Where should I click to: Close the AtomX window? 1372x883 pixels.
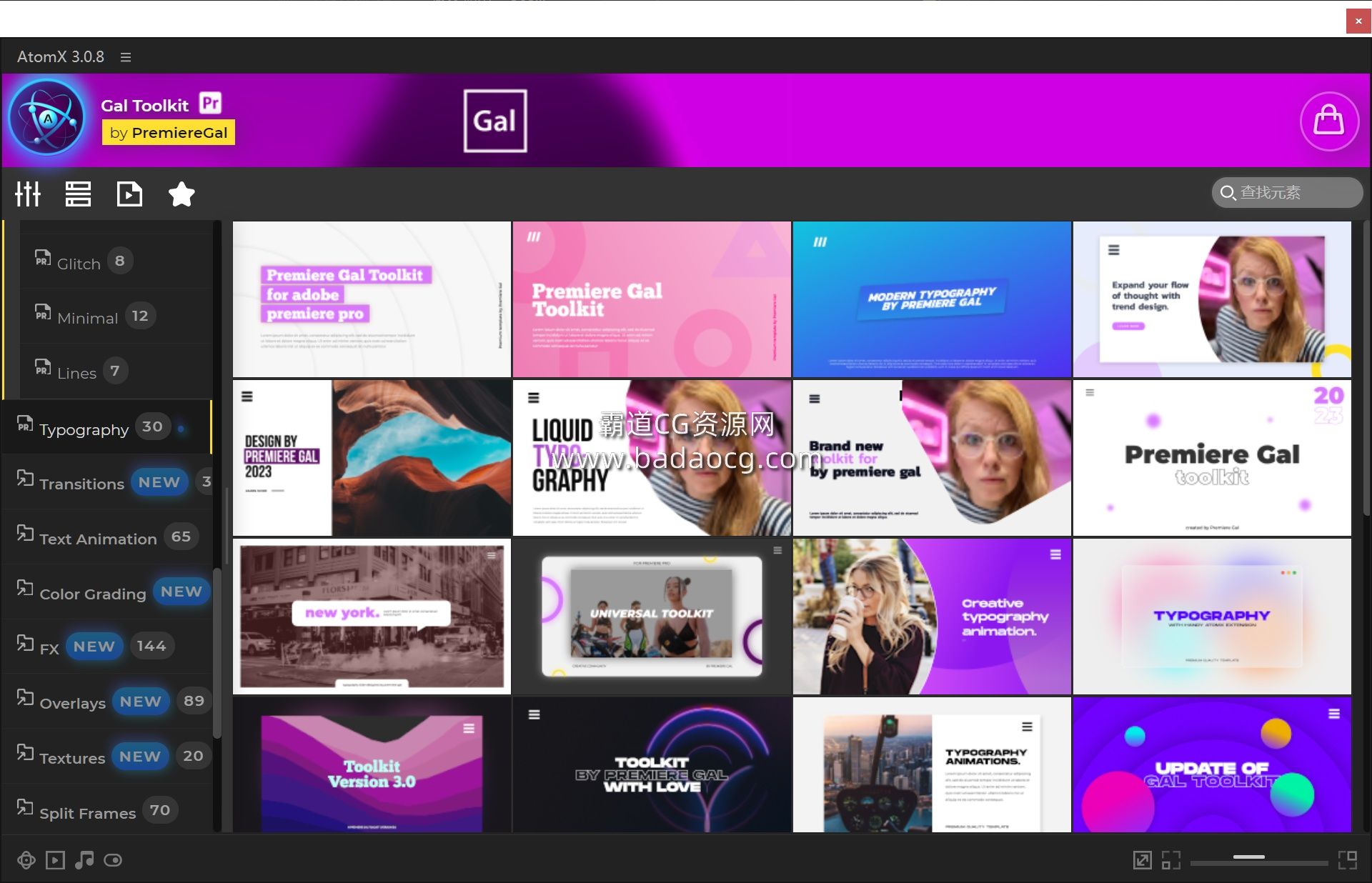(x=1358, y=21)
